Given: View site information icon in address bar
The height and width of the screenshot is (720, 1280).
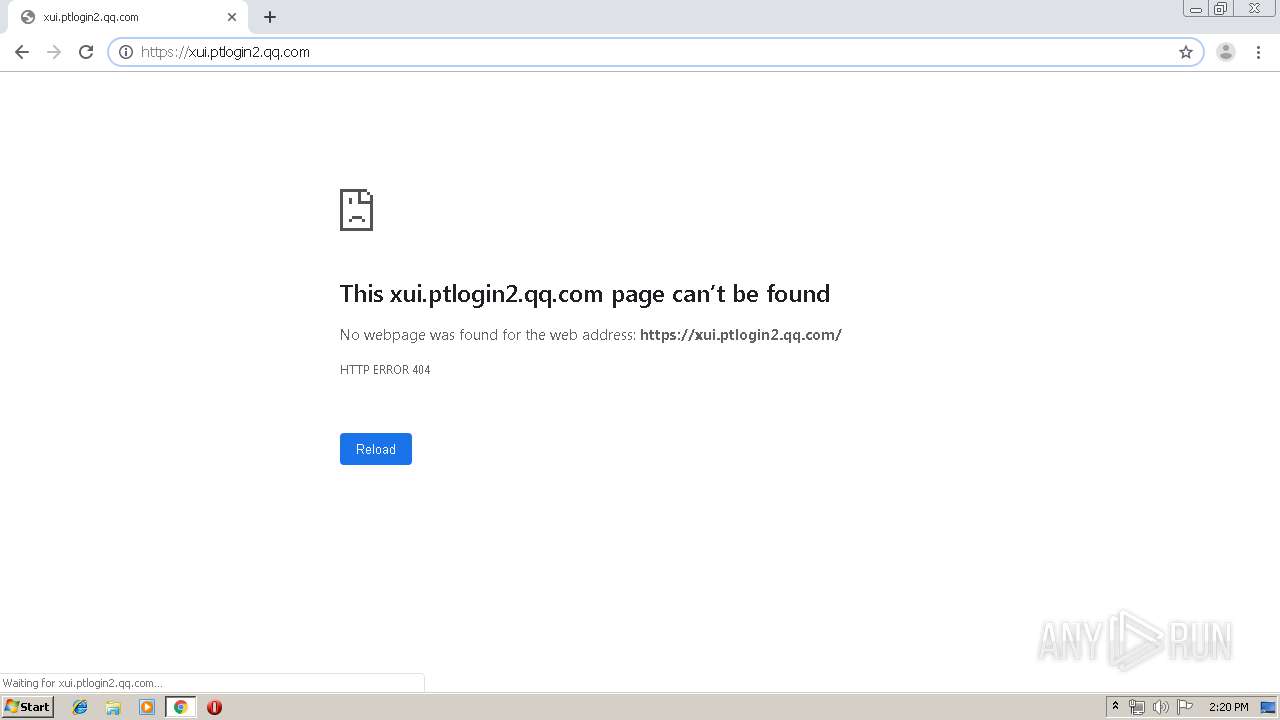Looking at the screenshot, I should 126,52.
